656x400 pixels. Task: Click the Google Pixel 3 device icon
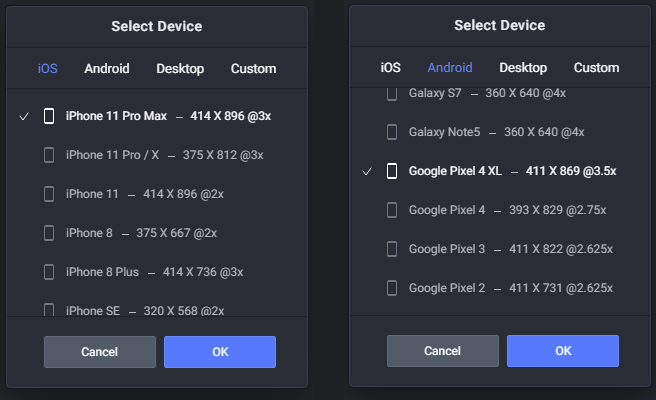(x=392, y=248)
